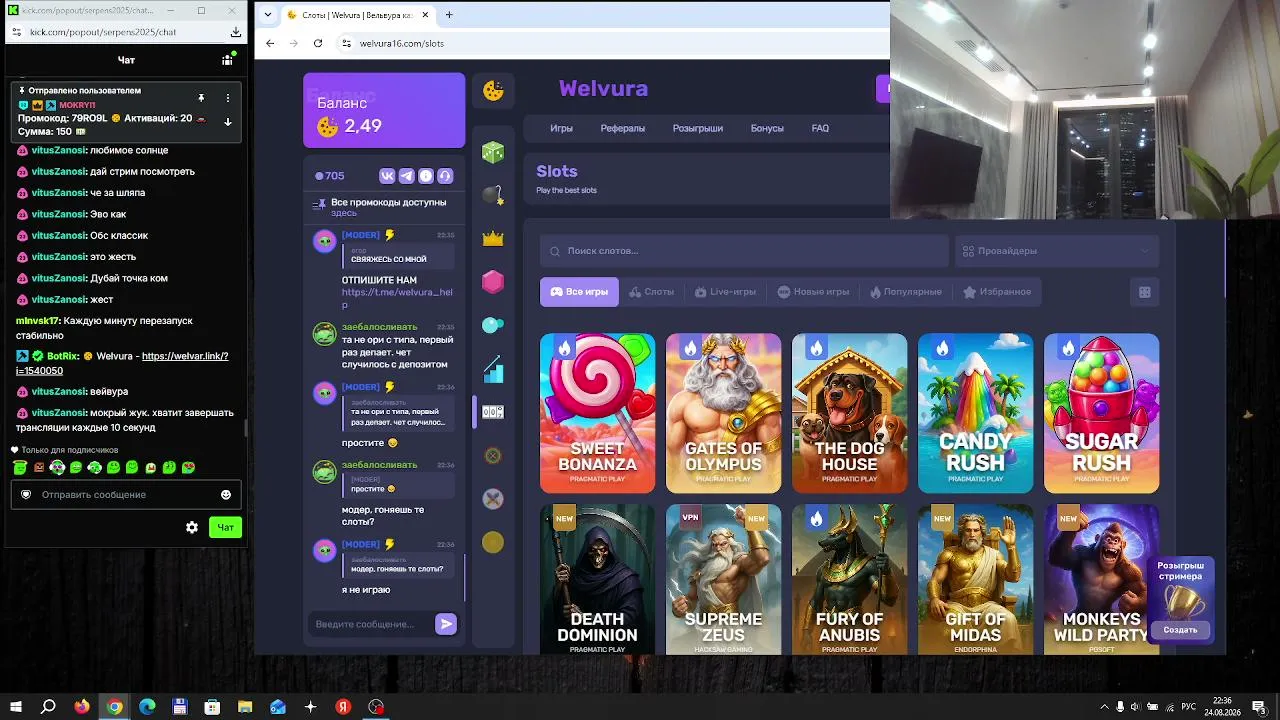Open the Candy Rush slot
Image resolution: width=1280 pixels, height=720 pixels.
pos(976,413)
